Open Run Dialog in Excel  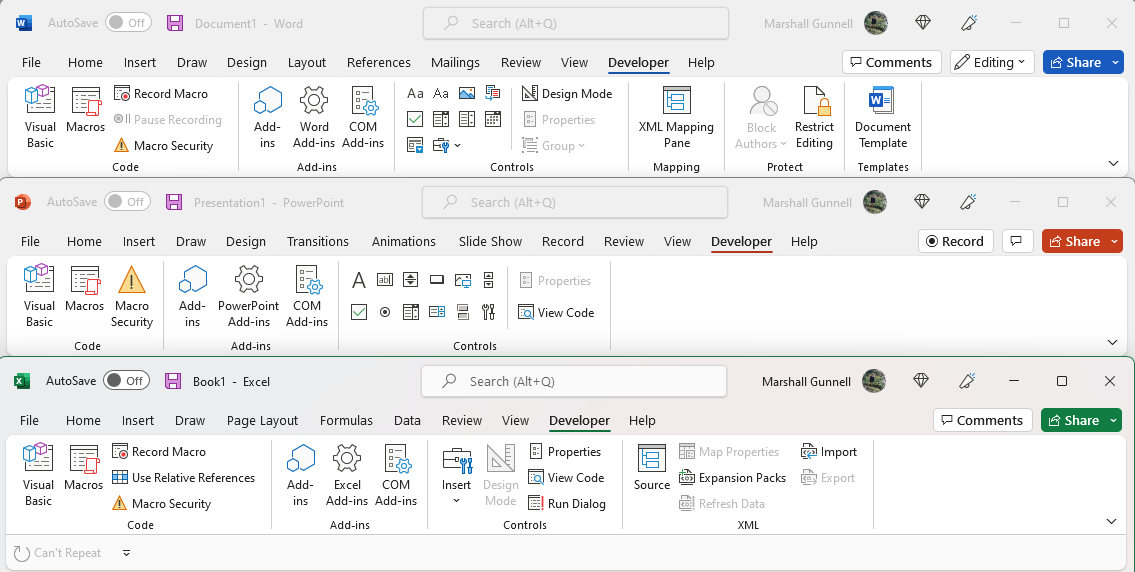tap(567, 504)
